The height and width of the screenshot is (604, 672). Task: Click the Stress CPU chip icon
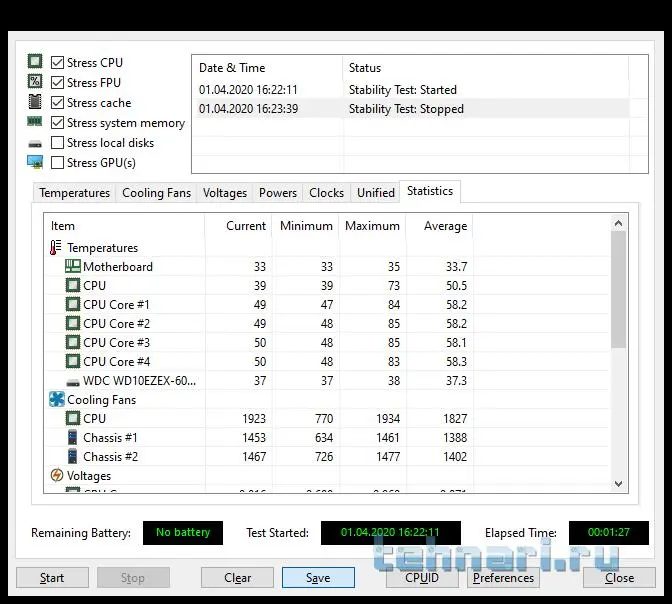pos(35,61)
